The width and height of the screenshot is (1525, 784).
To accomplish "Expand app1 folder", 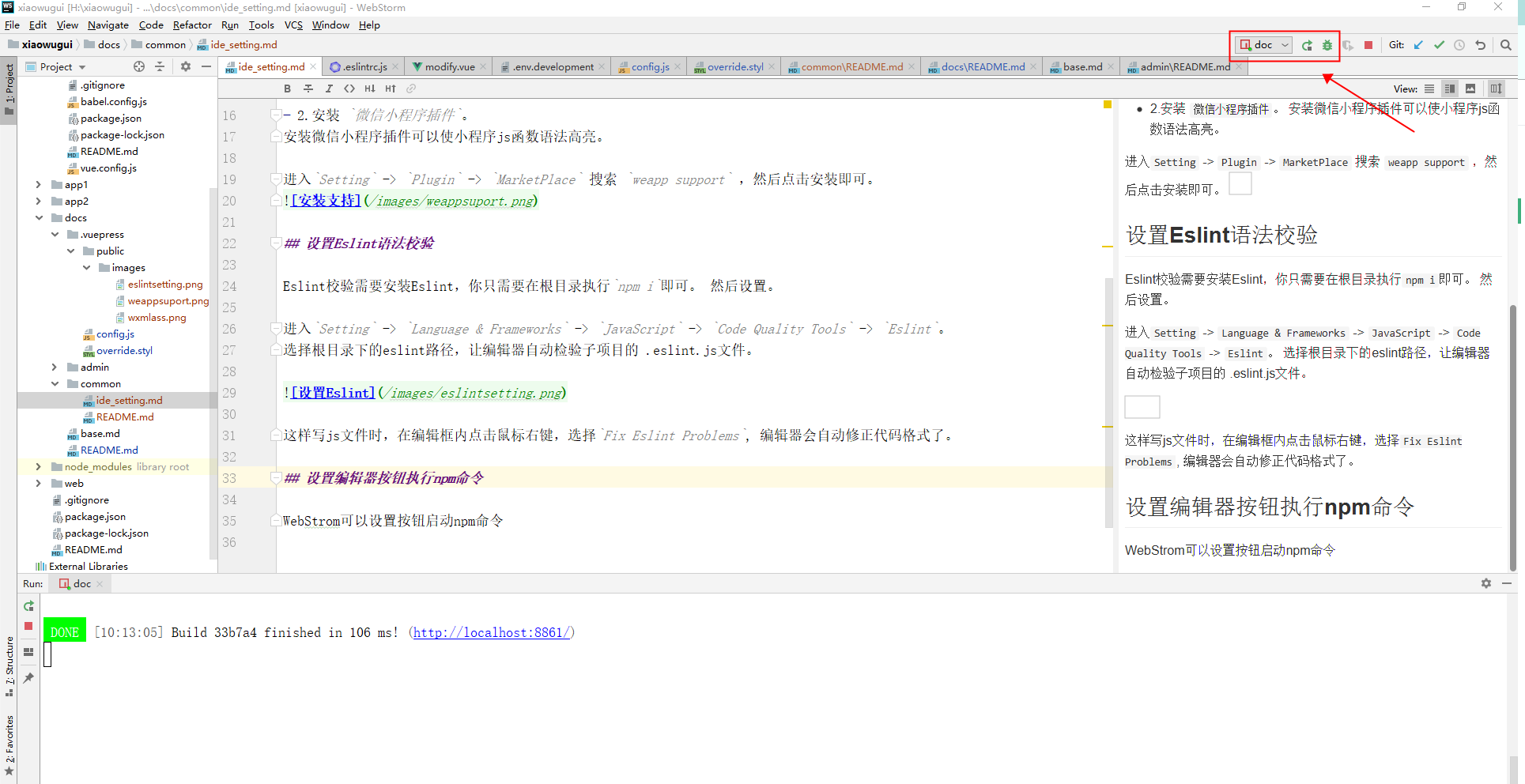I will click(38, 184).
